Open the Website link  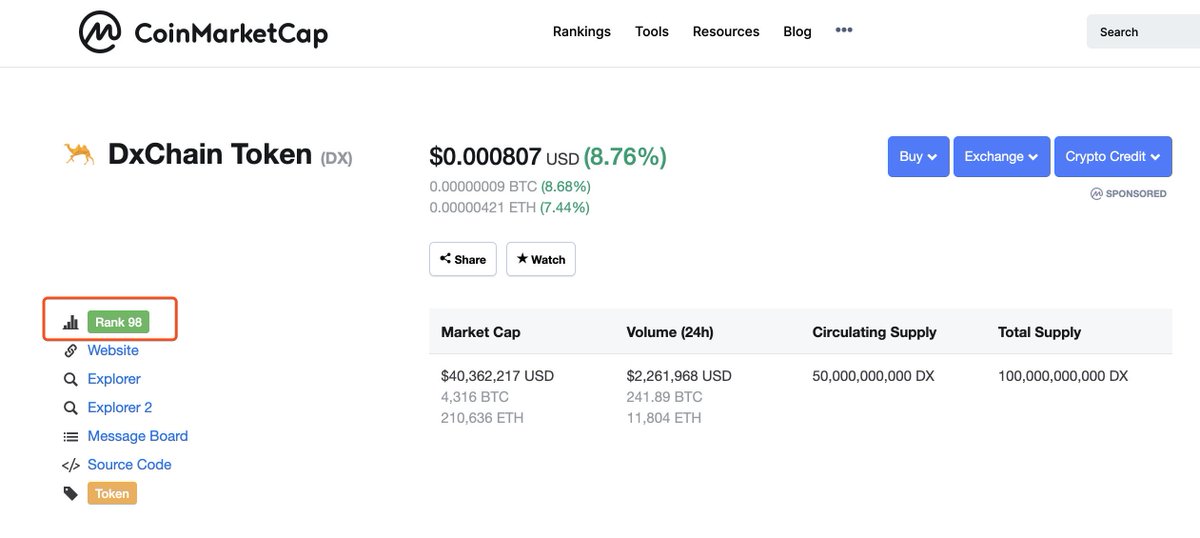click(x=113, y=351)
